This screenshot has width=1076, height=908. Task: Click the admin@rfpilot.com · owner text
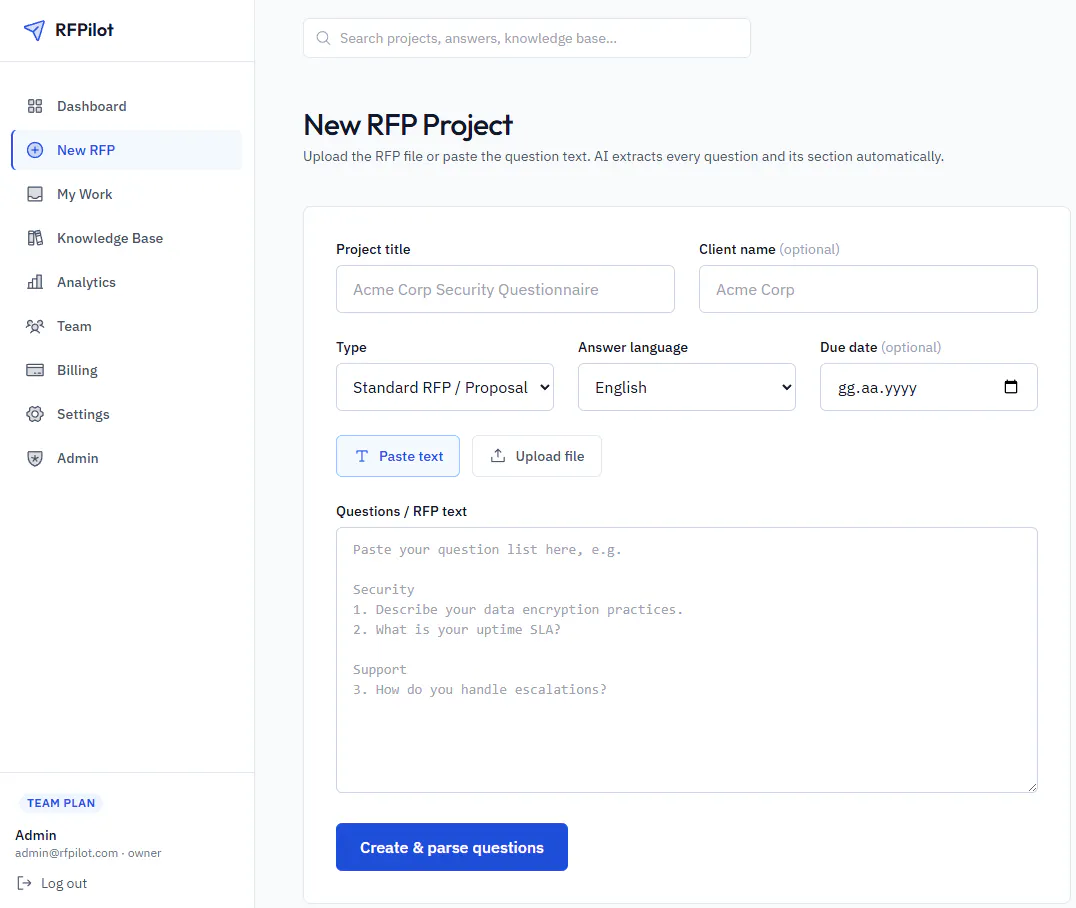88,853
